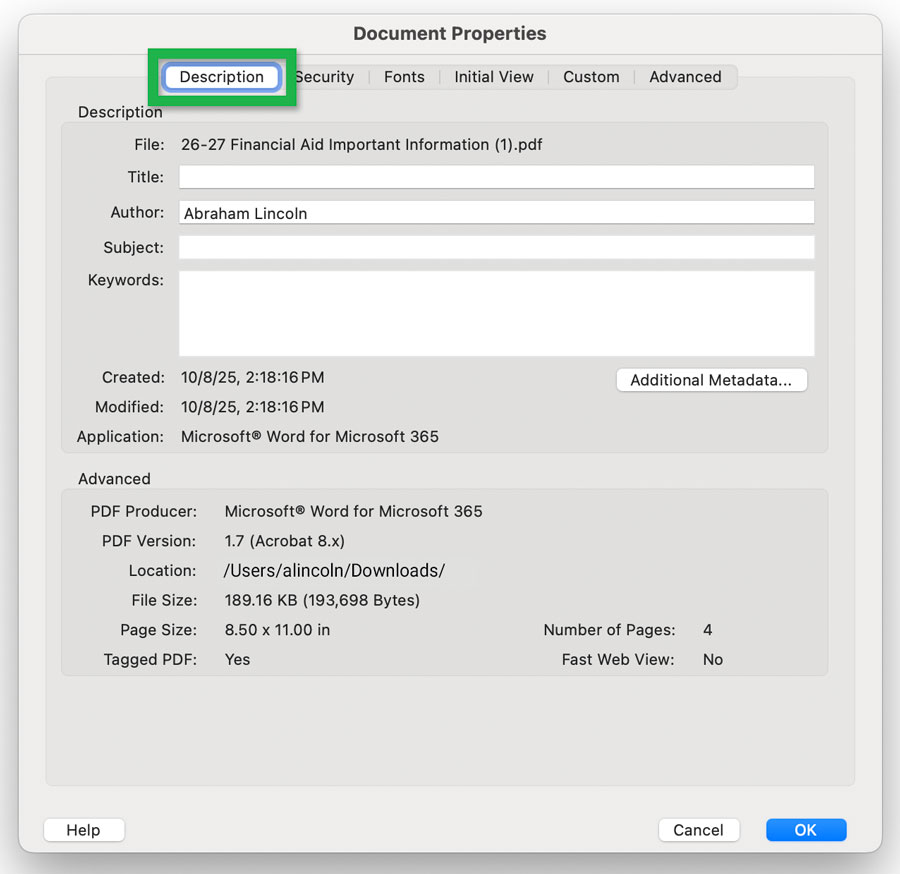Select the Financial Aid PDF file name

click(360, 144)
